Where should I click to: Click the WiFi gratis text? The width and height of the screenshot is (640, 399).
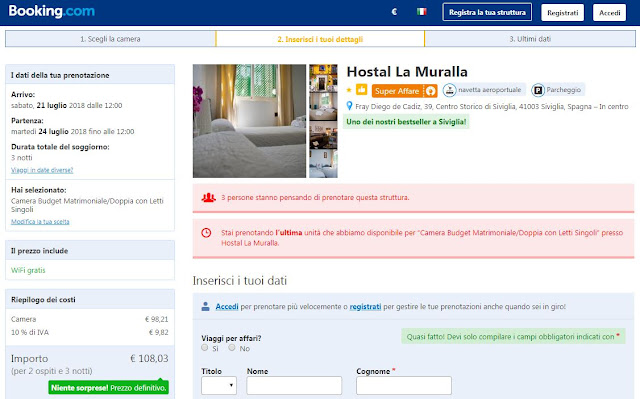point(28,270)
